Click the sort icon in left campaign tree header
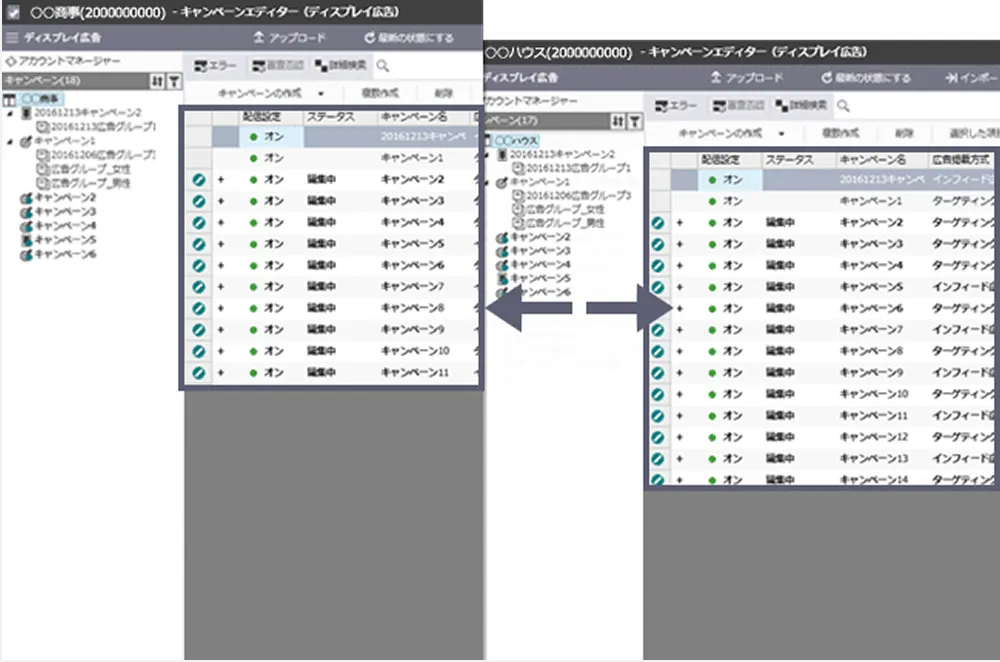Image resolution: width=1000 pixels, height=662 pixels. [157, 81]
